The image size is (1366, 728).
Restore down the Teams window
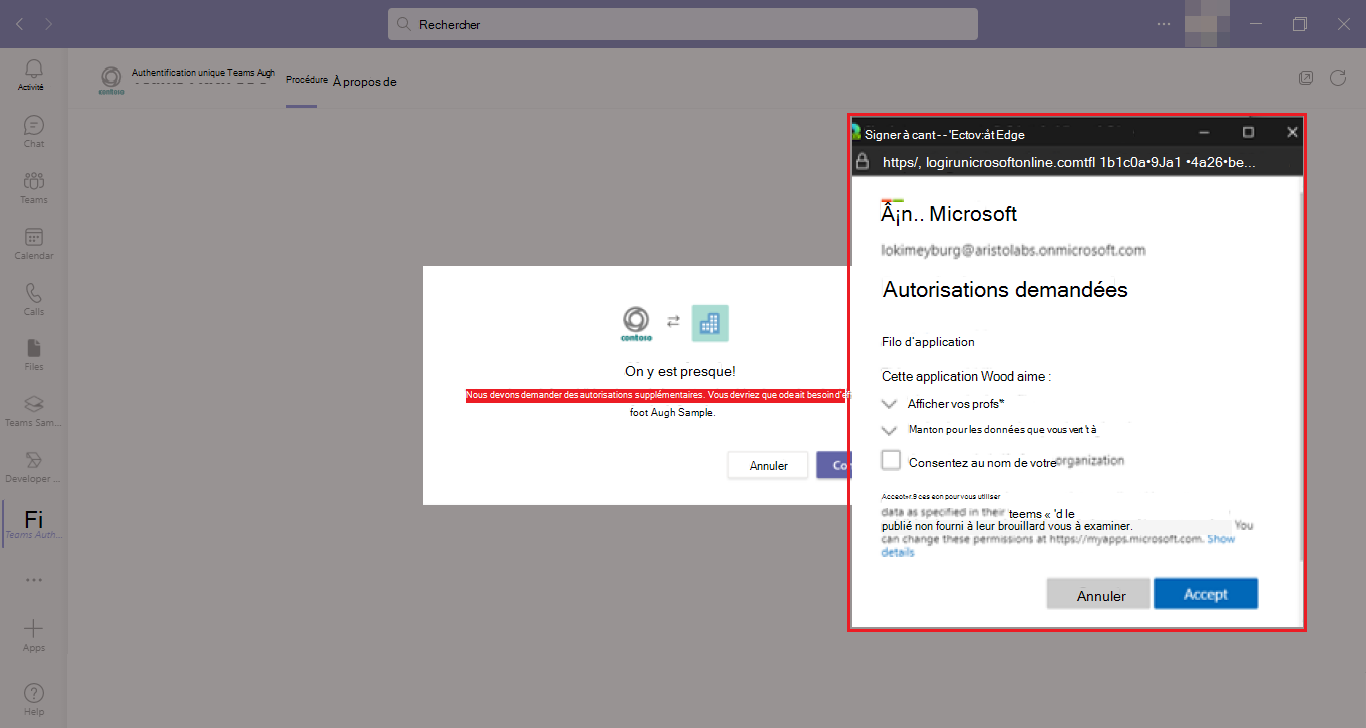1299,24
